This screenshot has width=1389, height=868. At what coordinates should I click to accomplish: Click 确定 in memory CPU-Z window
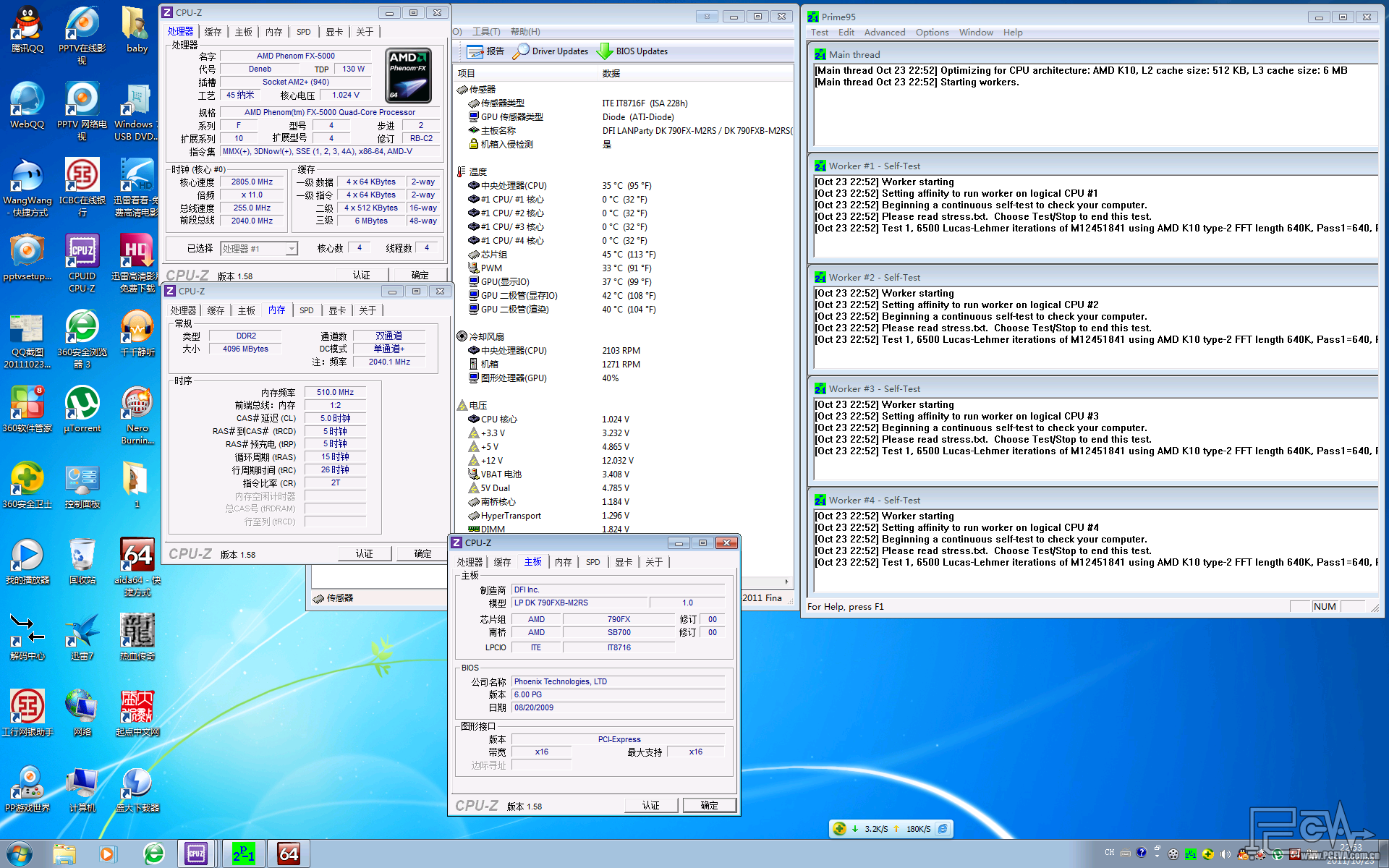click(423, 553)
